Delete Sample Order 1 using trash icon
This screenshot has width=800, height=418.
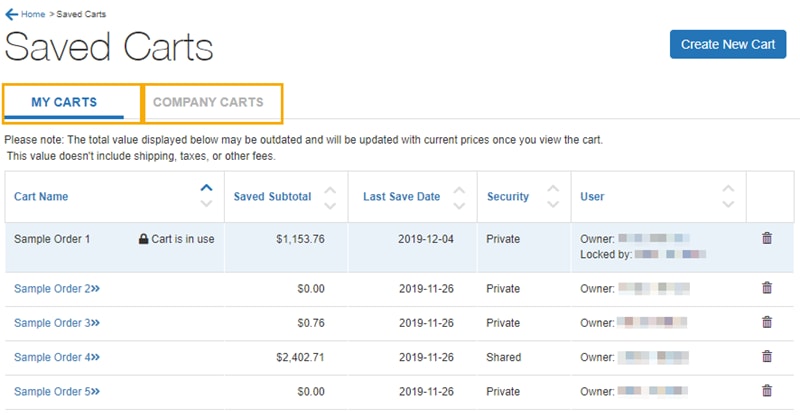[x=767, y=239]
